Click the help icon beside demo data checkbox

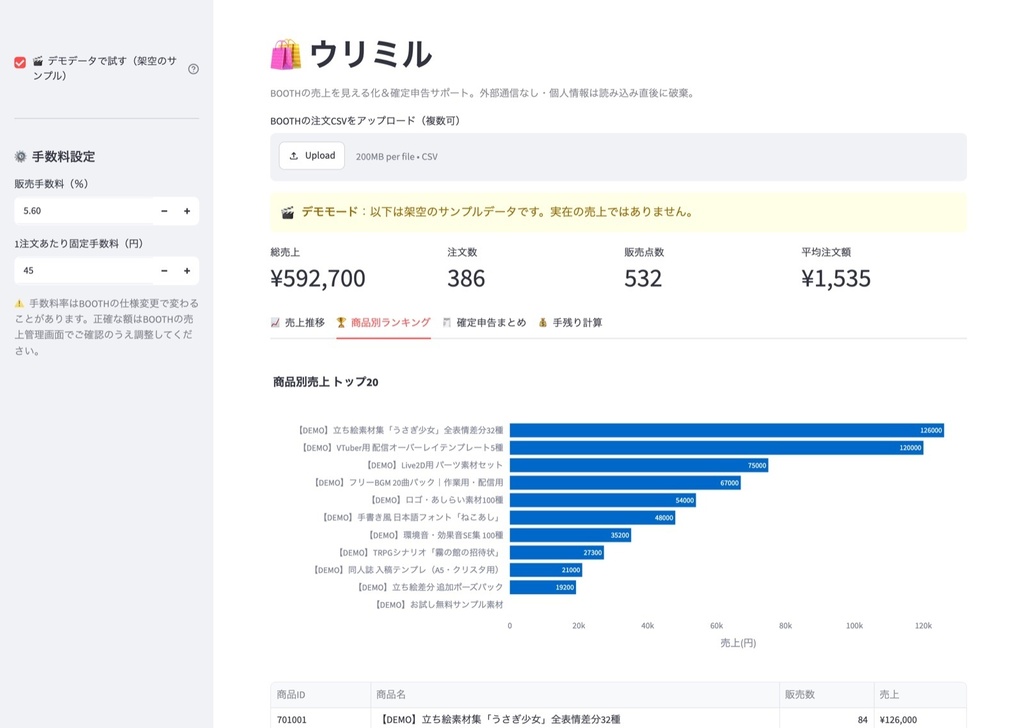[x=193, y=69]
